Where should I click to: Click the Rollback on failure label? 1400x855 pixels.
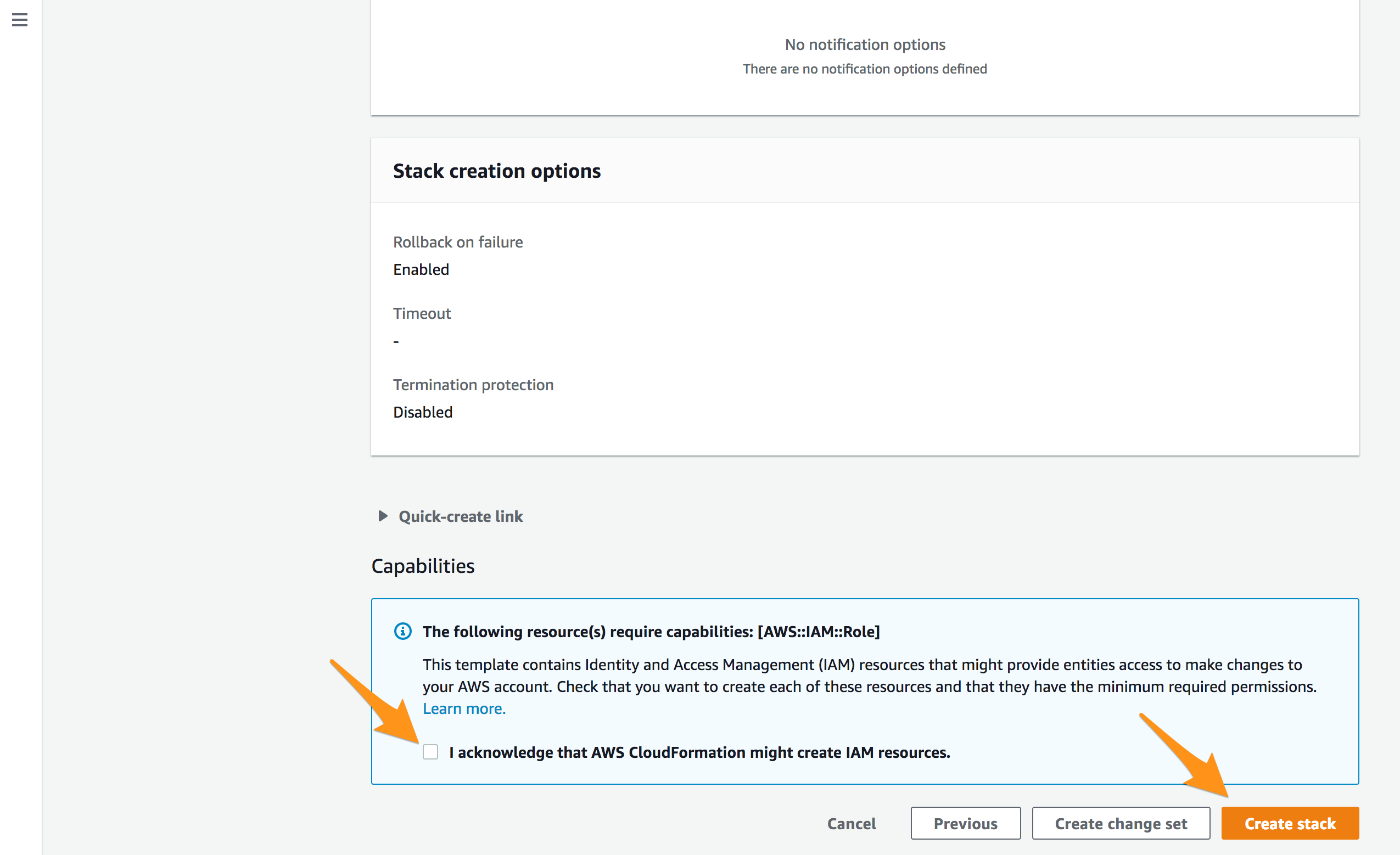[457, 241]
